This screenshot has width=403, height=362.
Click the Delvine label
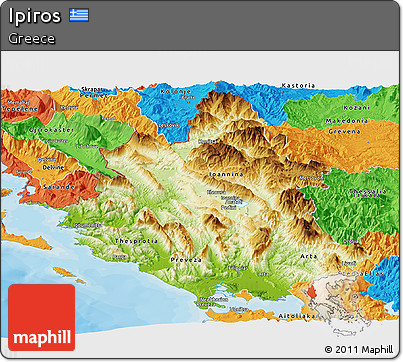point(53,167)
